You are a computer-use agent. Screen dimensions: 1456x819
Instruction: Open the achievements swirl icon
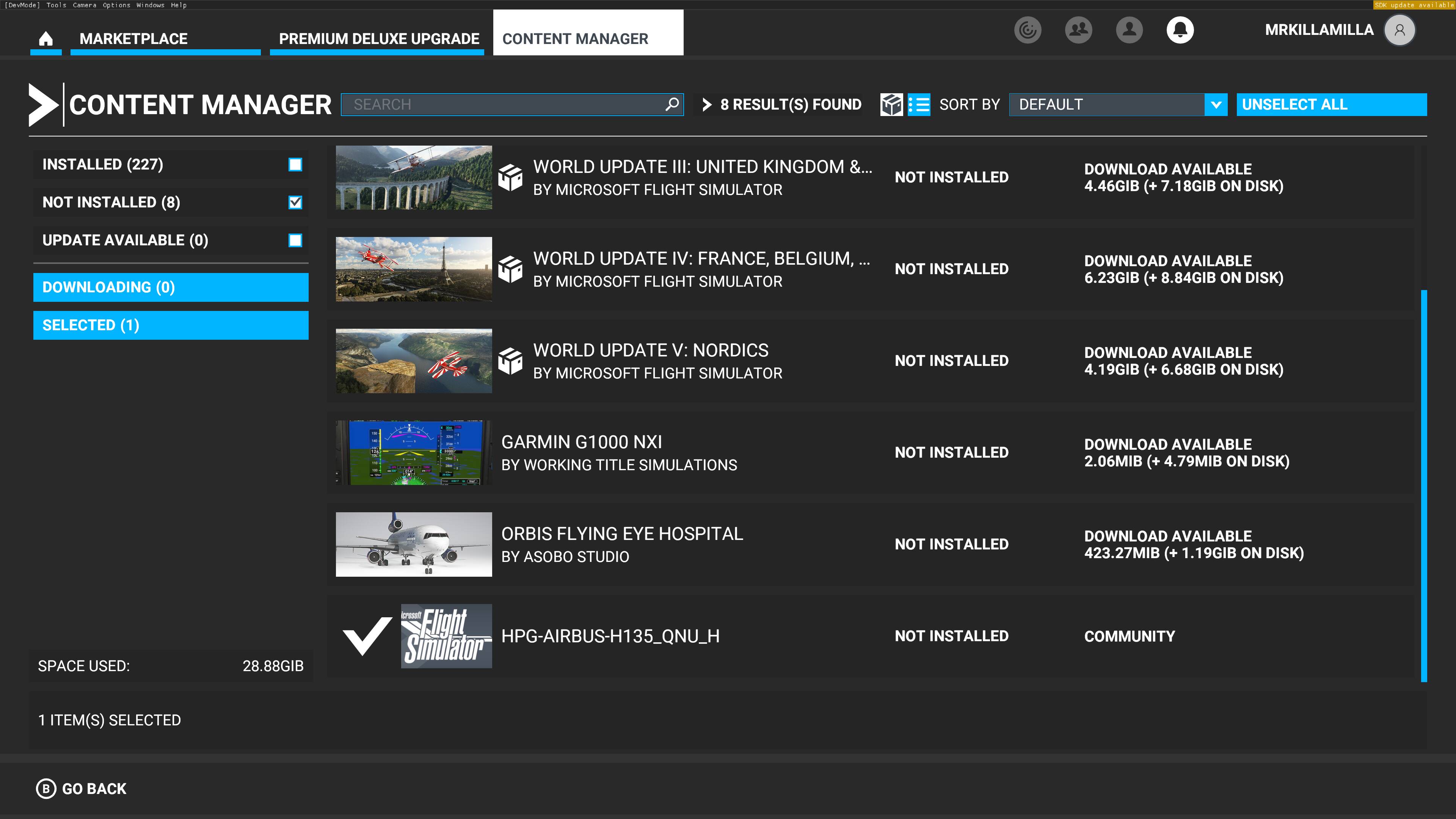1027,30
